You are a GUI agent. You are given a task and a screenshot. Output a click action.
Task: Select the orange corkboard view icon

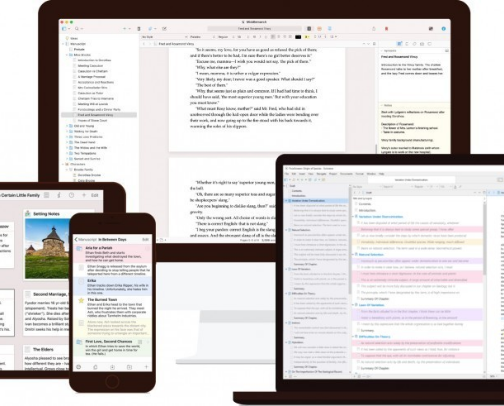(x=319, y=29)
